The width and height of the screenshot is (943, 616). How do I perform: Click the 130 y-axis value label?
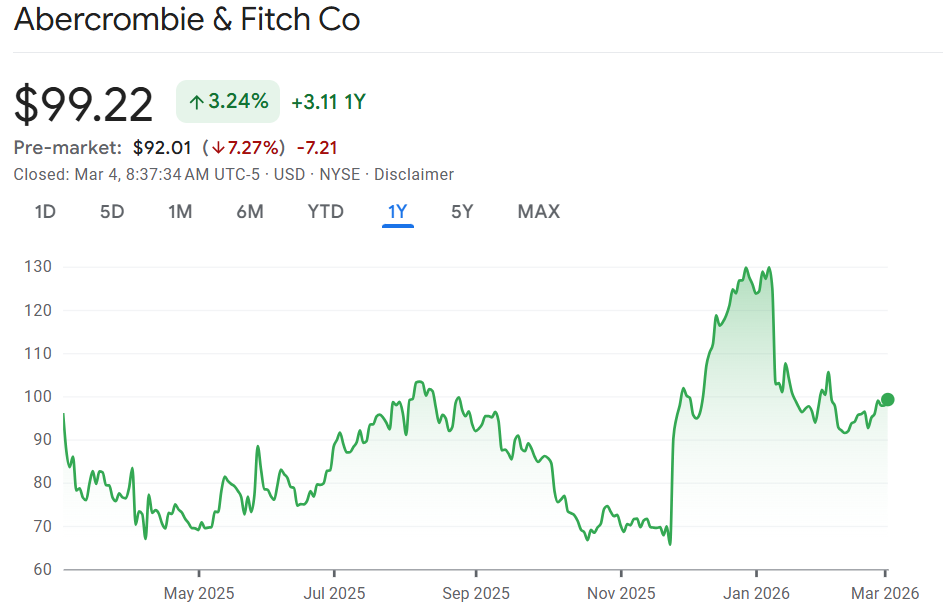(40, 267)
